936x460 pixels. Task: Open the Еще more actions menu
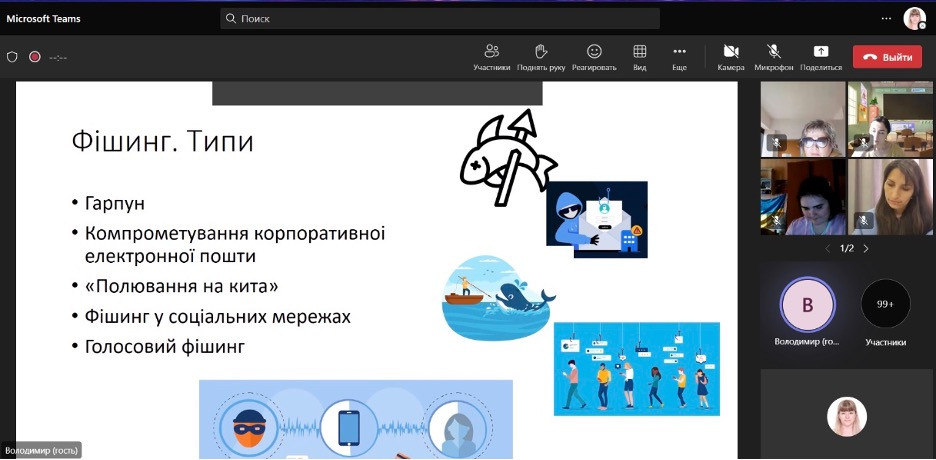point(679,57)
